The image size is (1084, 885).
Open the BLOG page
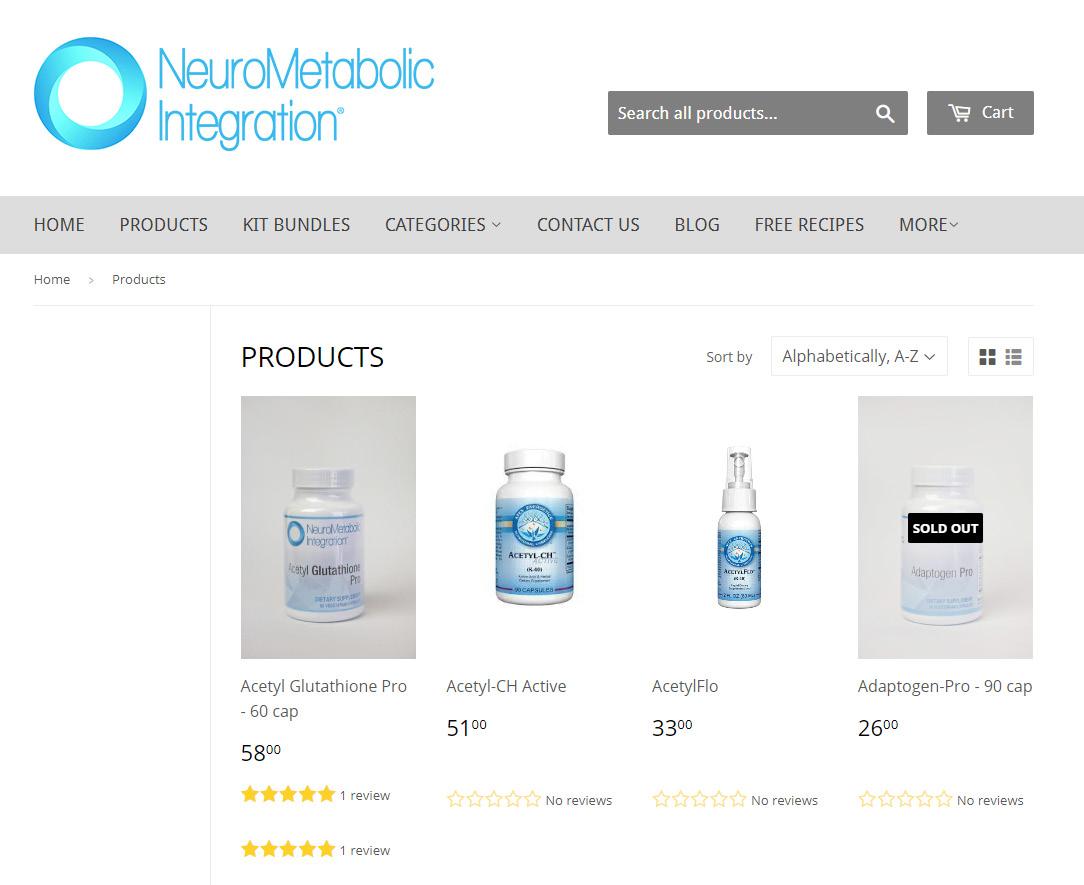(697, 225)
